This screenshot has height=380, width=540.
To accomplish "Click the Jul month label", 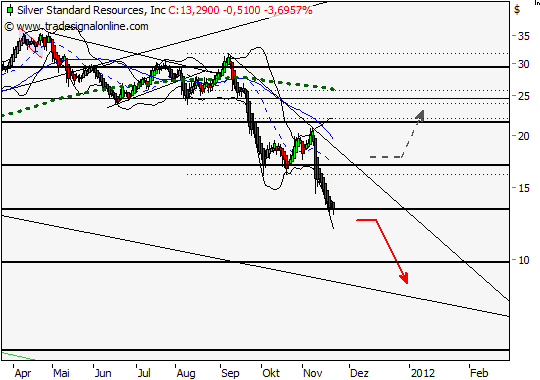I will [144, 373].
